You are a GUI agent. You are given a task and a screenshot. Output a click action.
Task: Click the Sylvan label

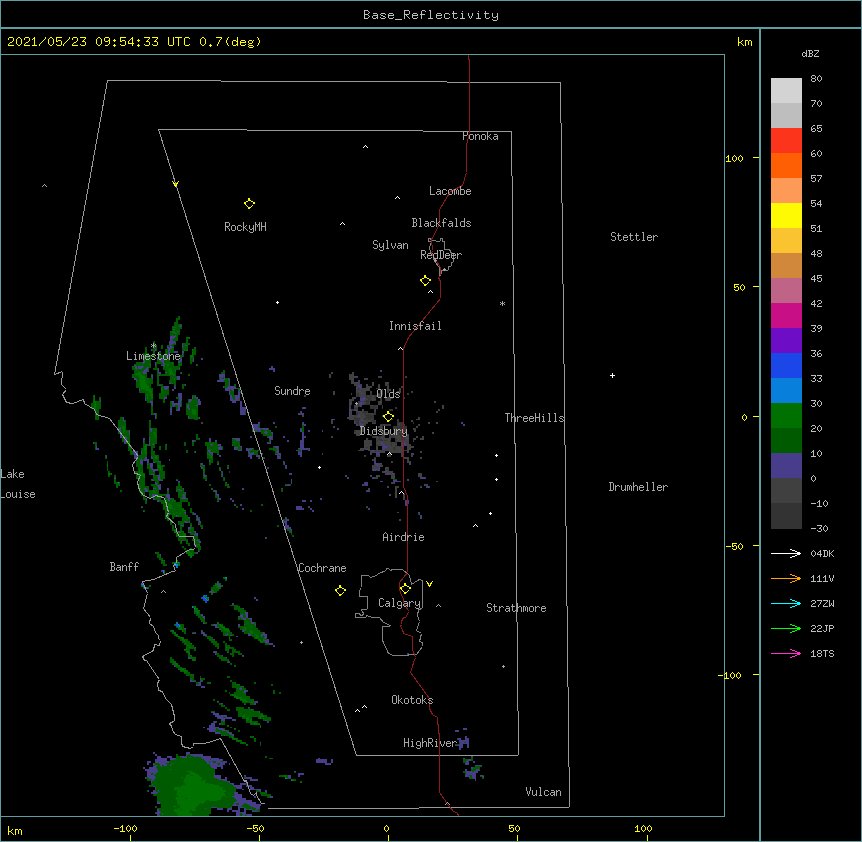390,245
